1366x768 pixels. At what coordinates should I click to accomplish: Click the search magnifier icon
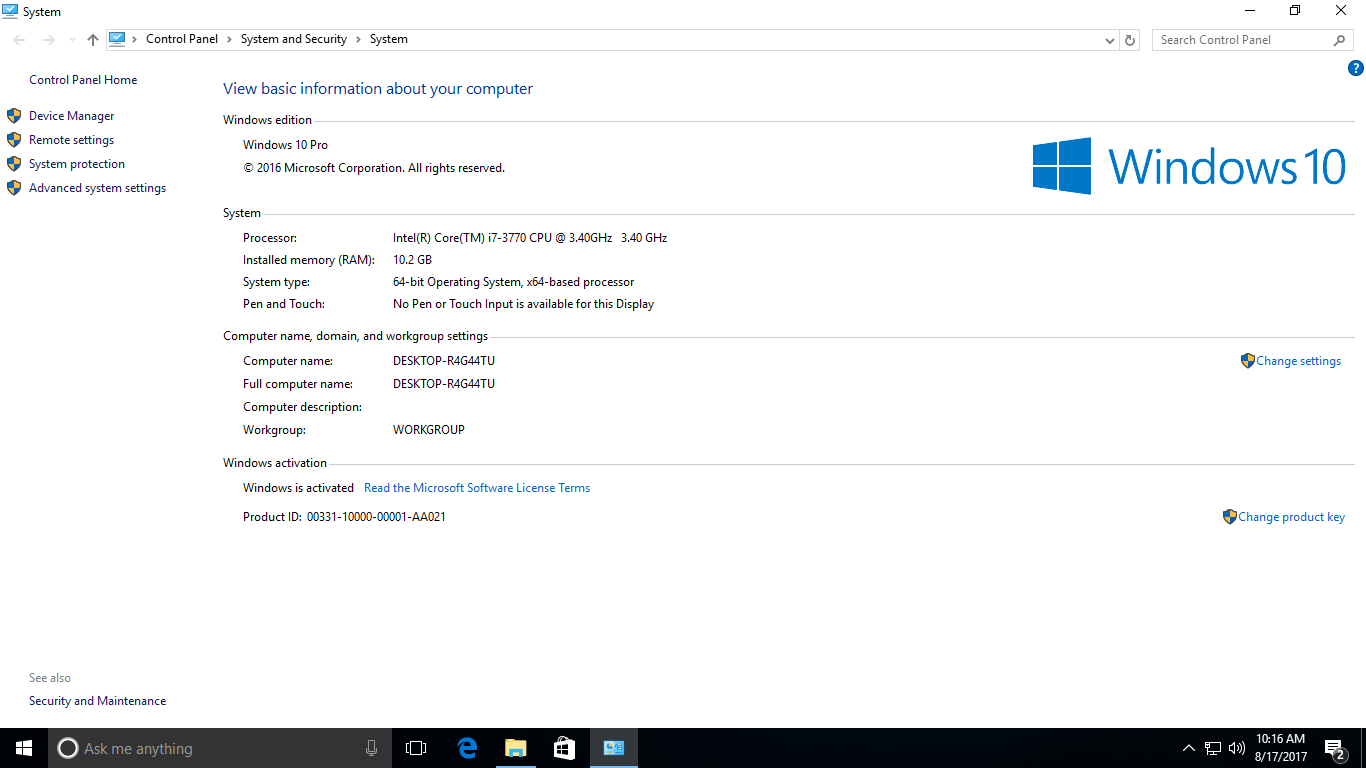pyautogui.click(x=1340, y=40)
